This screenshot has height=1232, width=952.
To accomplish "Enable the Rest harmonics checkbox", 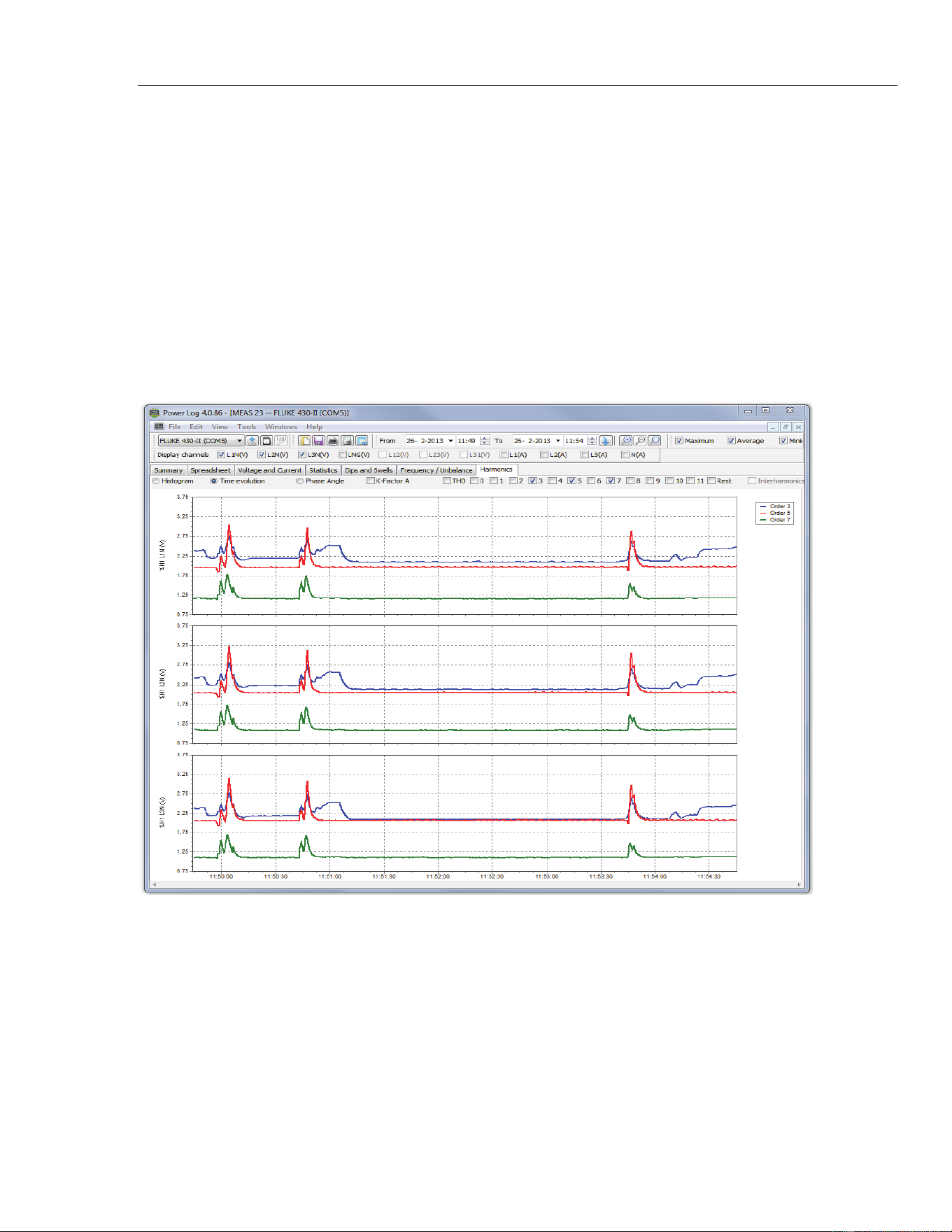I will point(711,481).
